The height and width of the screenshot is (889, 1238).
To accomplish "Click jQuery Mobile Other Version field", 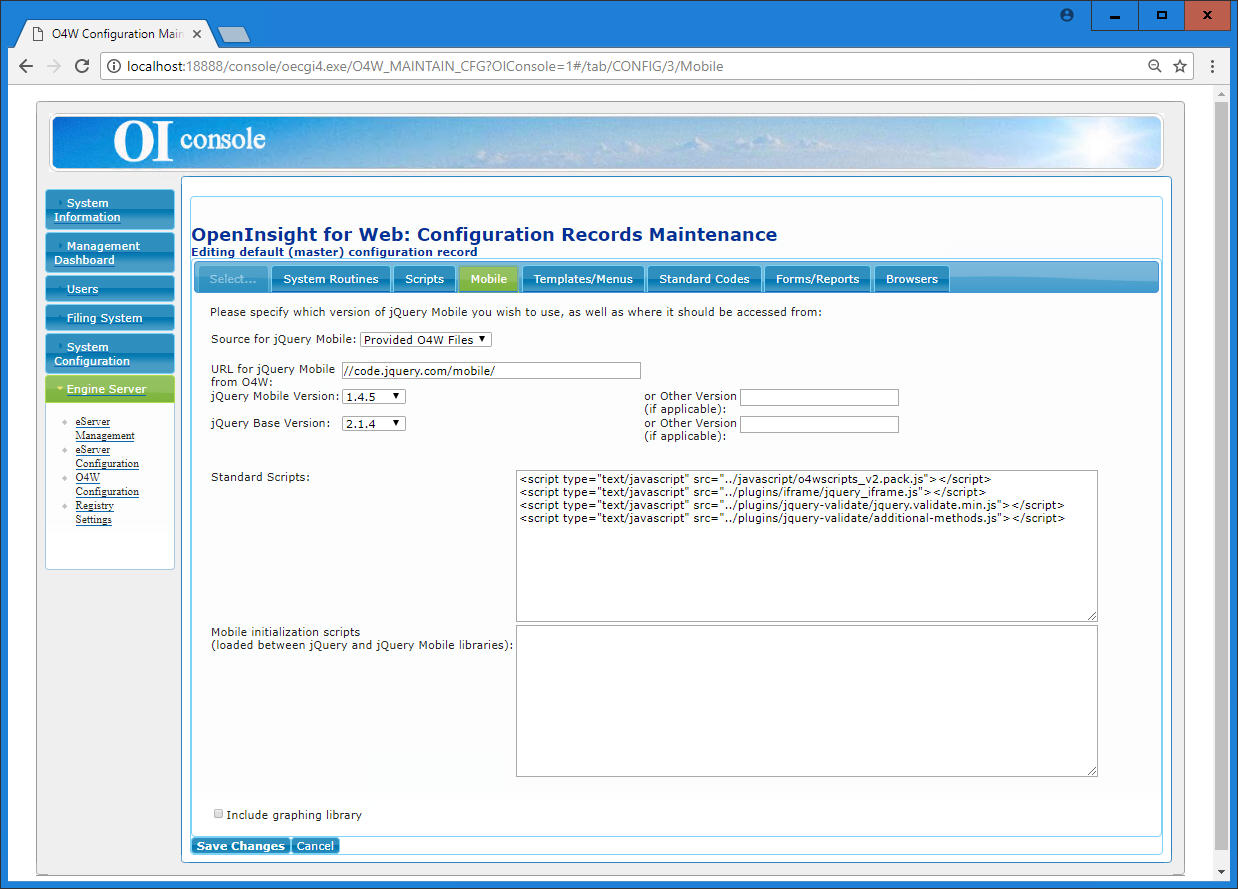I will point(819,397).
